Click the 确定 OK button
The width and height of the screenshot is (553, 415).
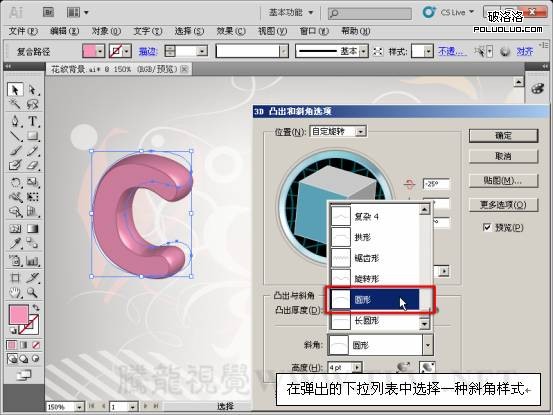503,136
